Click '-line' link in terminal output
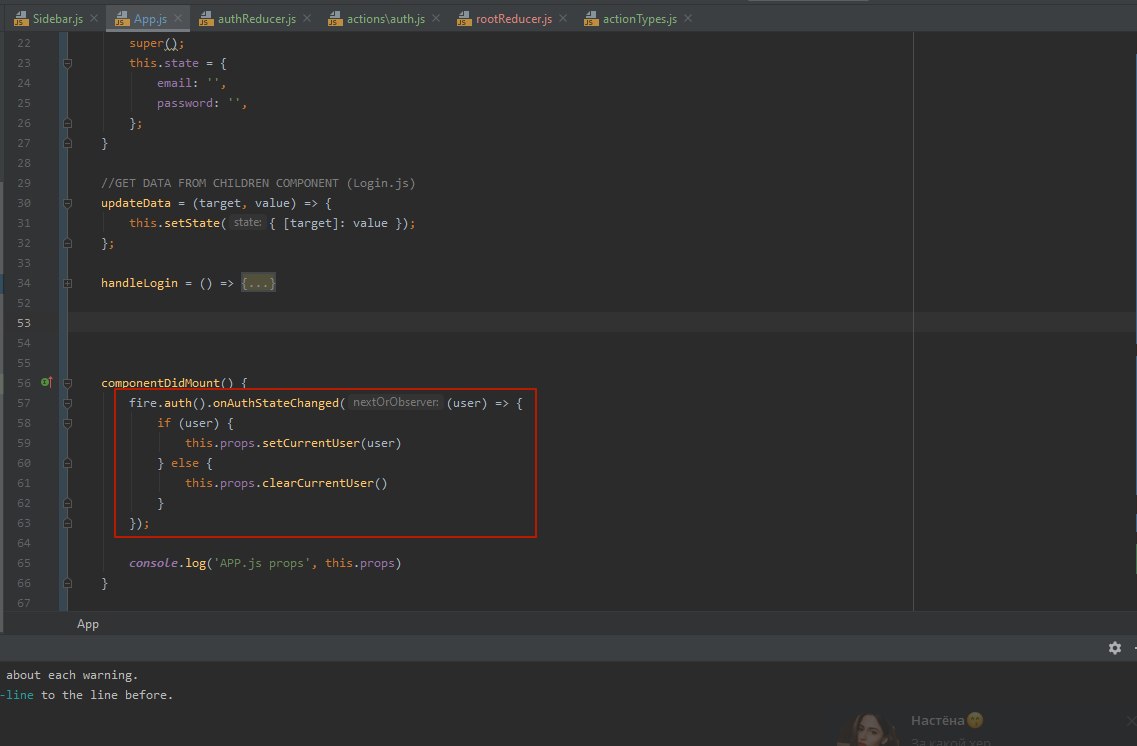Image resolution: width=1137 pixels, height=746 pixels. click(x=17, y=695)
